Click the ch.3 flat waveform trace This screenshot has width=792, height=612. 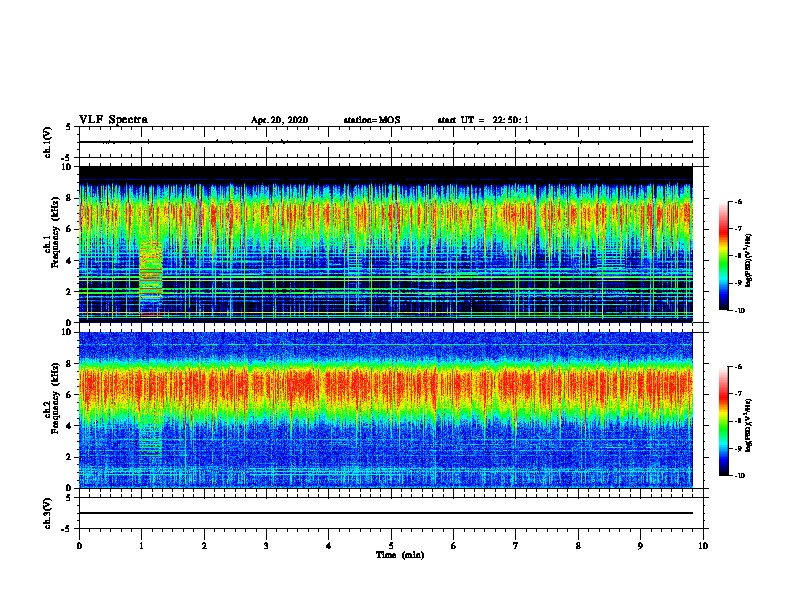pos(385,513)
